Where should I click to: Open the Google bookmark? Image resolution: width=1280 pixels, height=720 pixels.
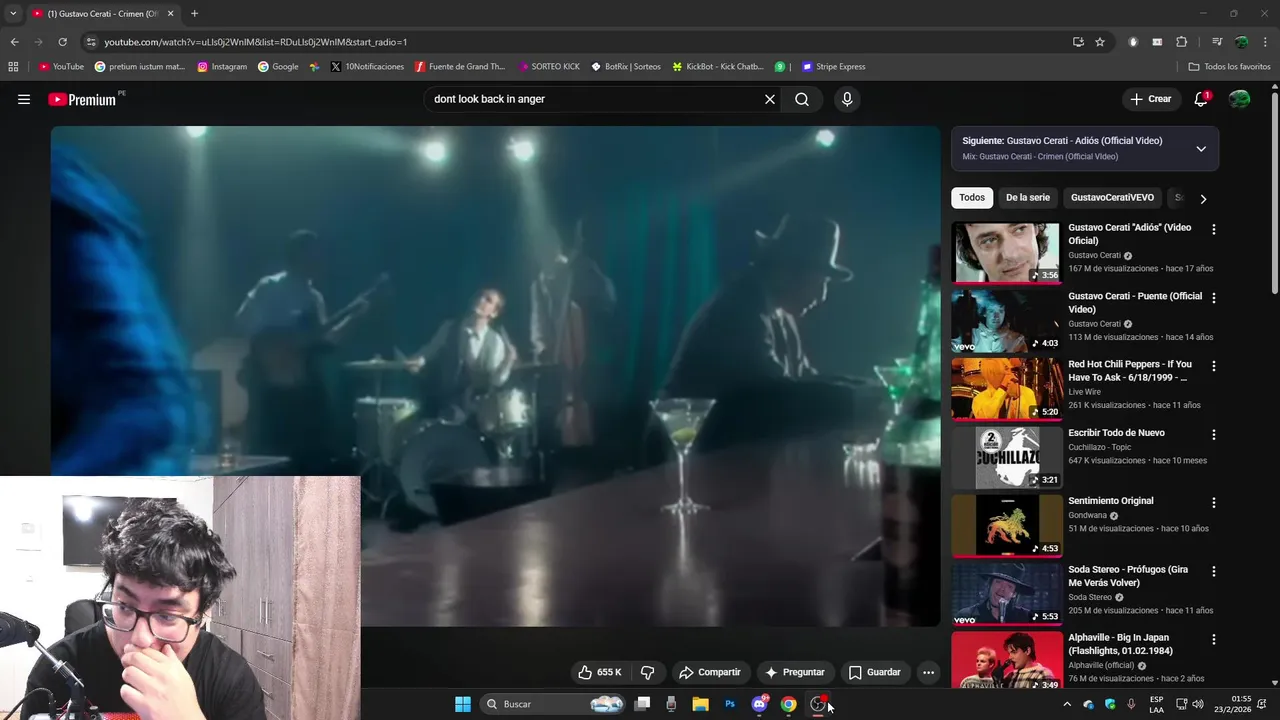pyautogui.click(x=278, y=67)
